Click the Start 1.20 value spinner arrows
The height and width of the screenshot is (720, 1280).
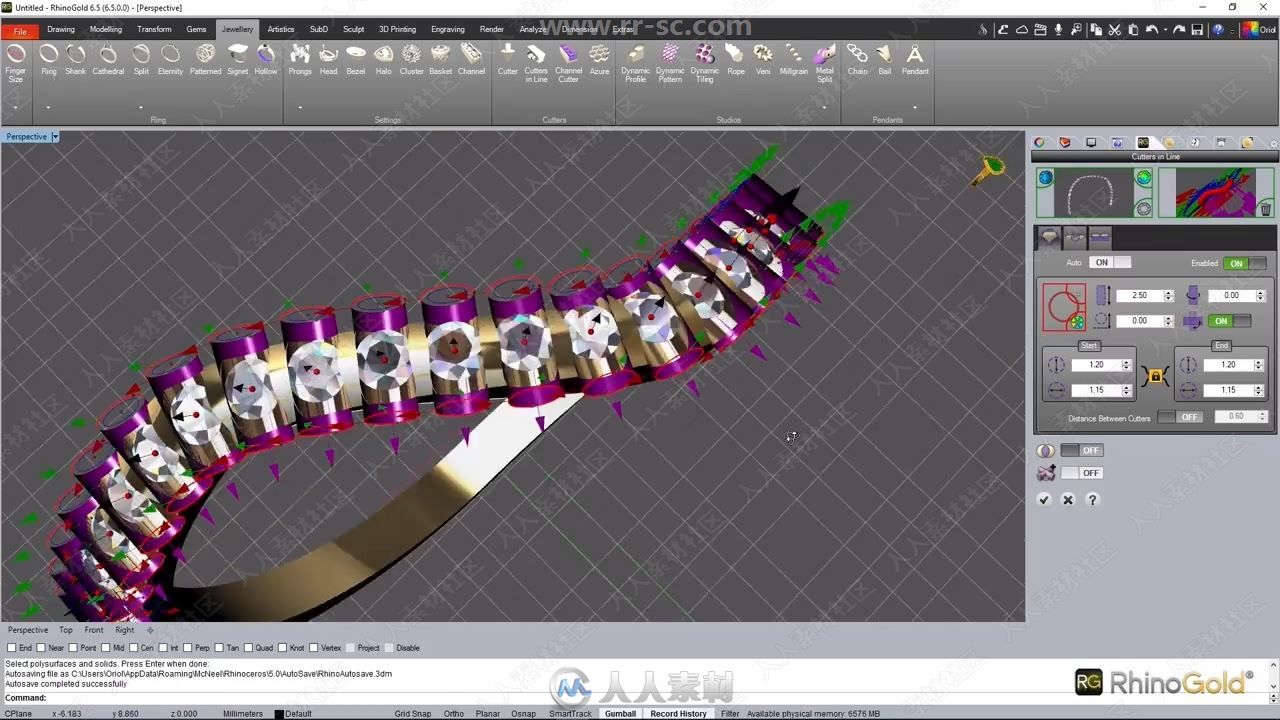pos(1126,365)
